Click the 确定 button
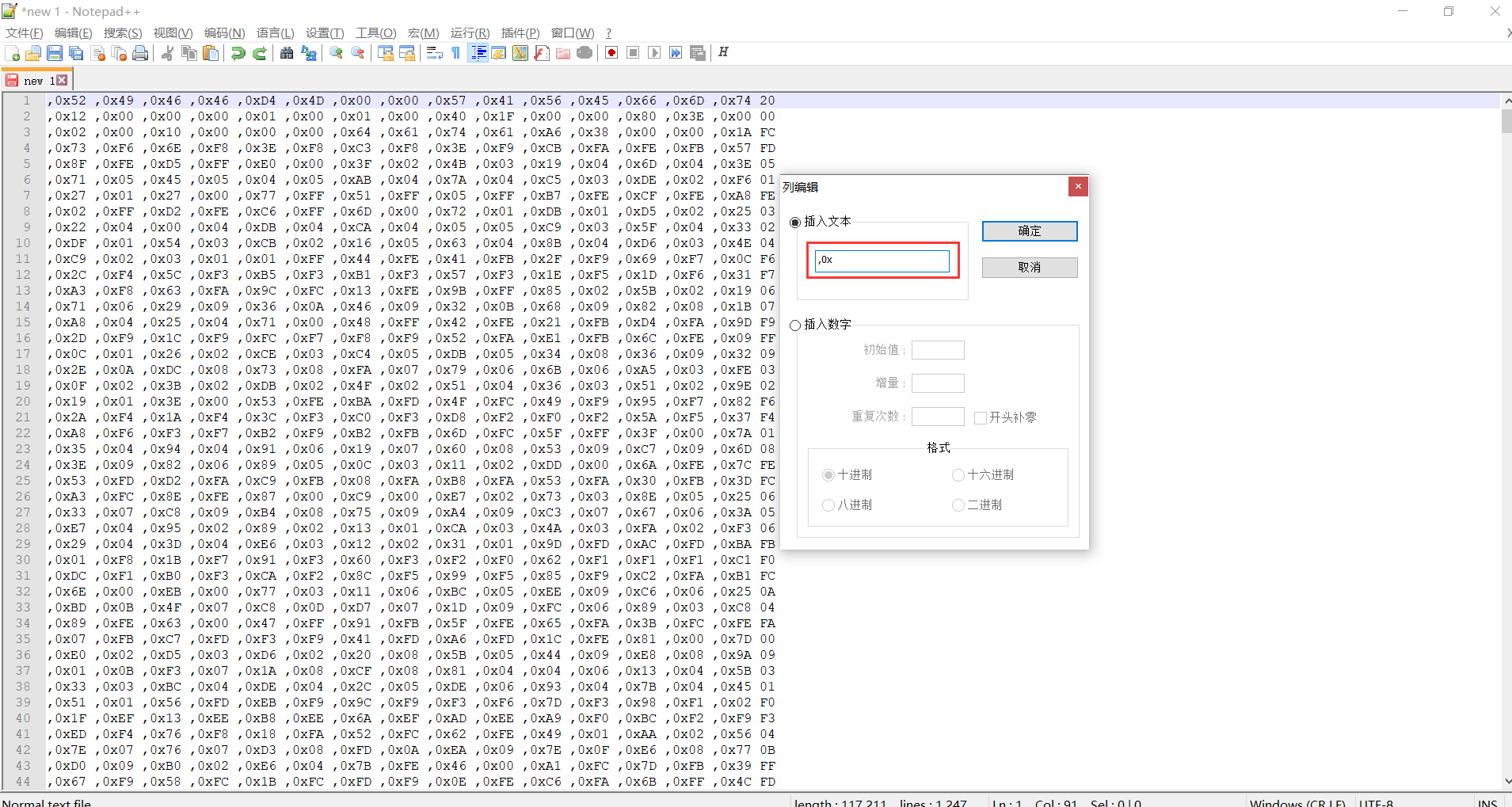 click(x=1030, y=230)
